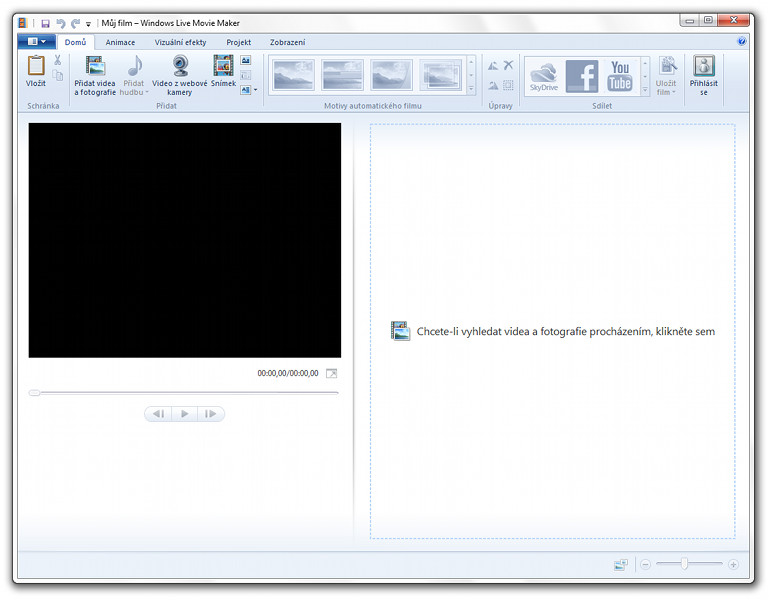
Task: Open the quick access toolbar customize arrow
Action: [x=88, y=24]
